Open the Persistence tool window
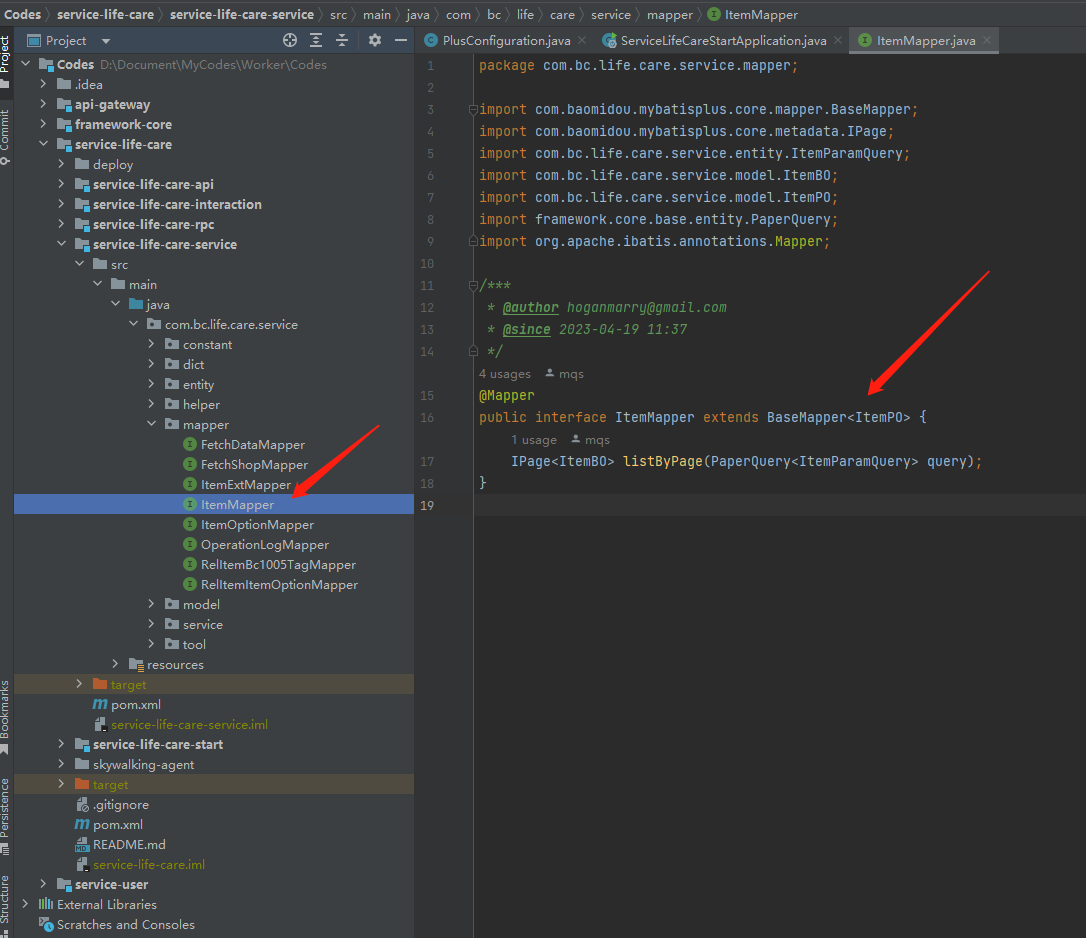 [5, 817]
